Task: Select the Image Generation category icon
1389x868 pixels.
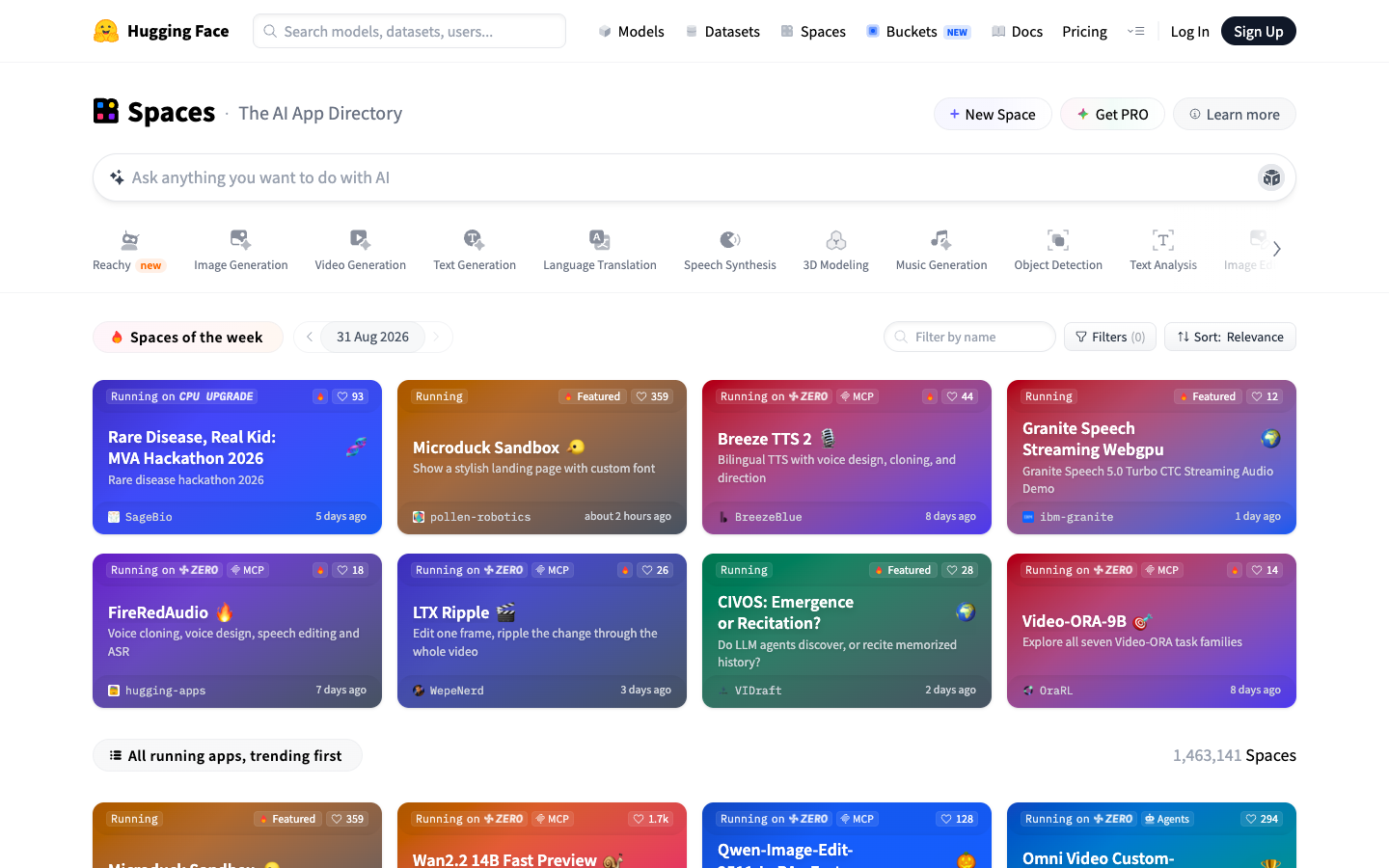Action: [x=240, y=239]
